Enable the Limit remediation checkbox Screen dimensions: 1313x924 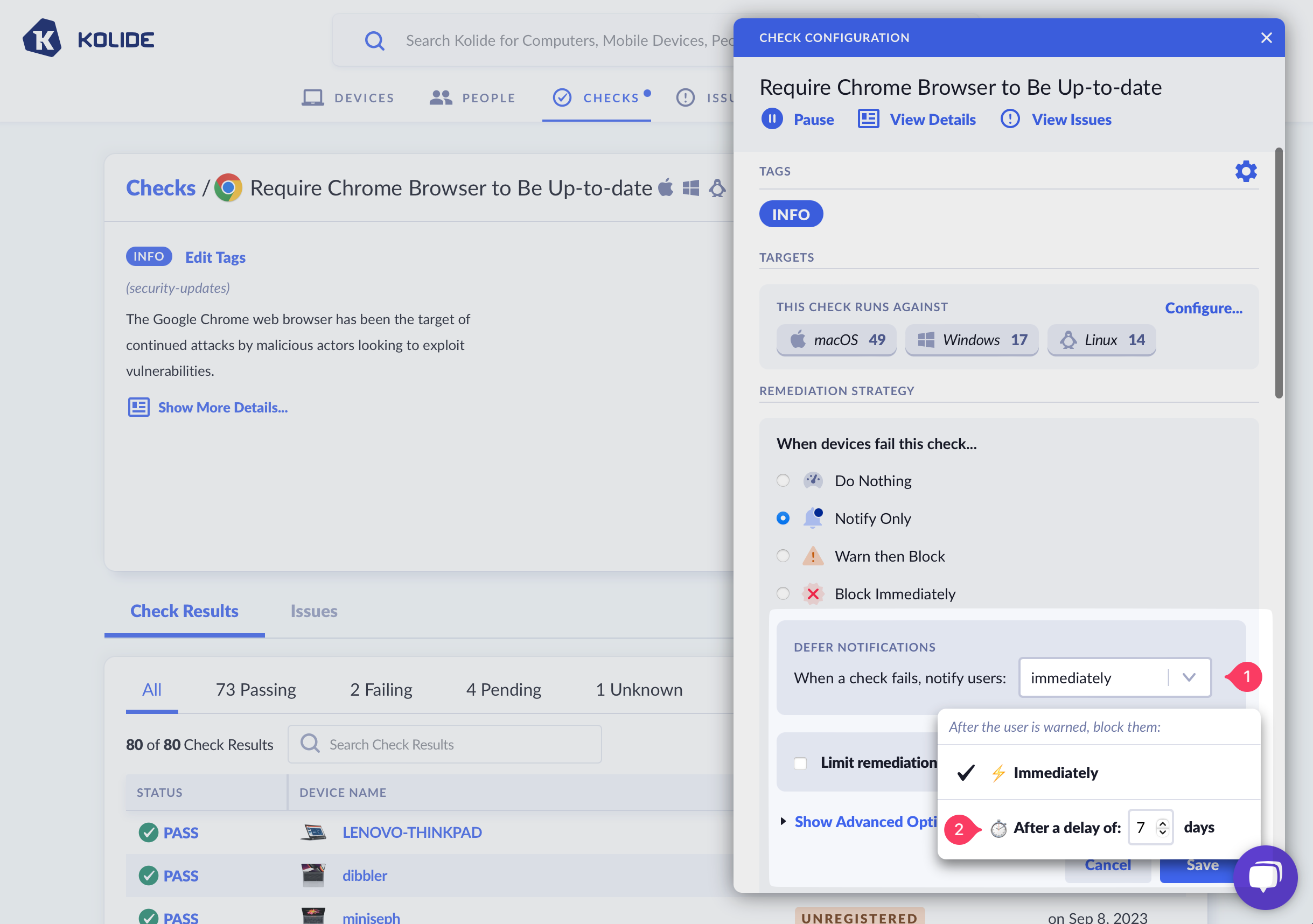(800, 763)
